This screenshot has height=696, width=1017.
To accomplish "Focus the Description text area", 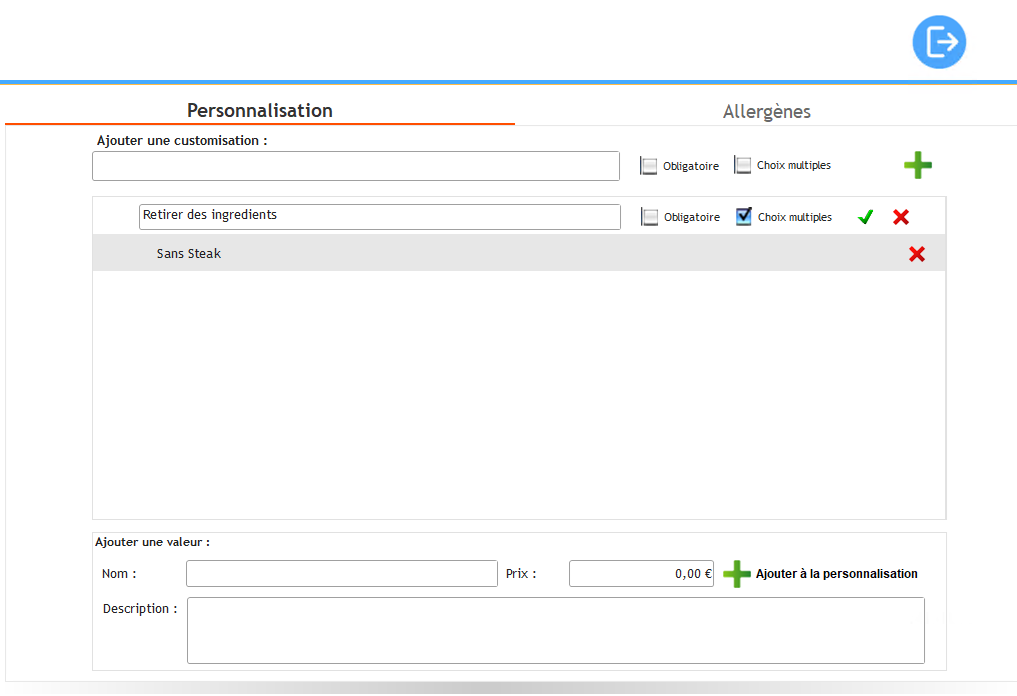I will (555, 630).
